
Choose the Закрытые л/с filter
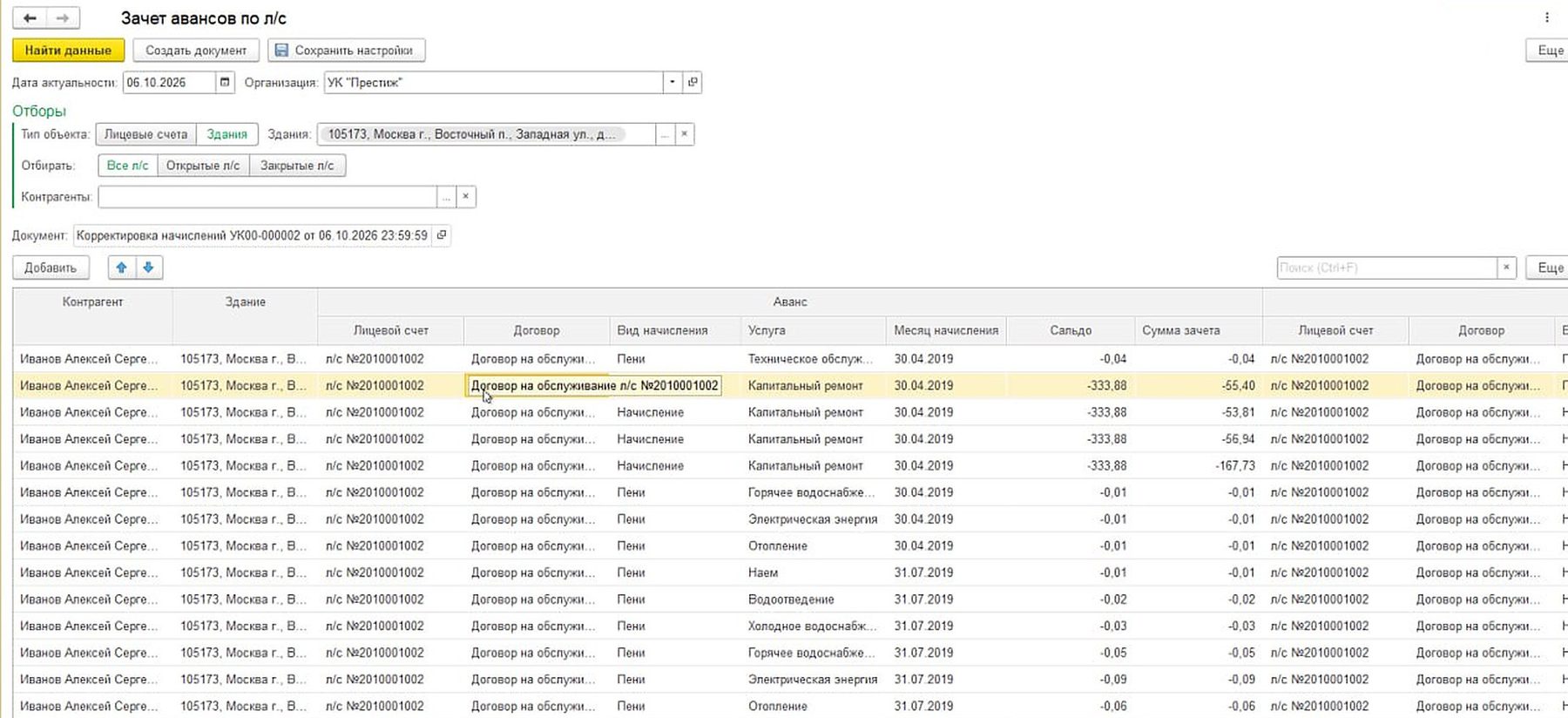pos(297,166)
